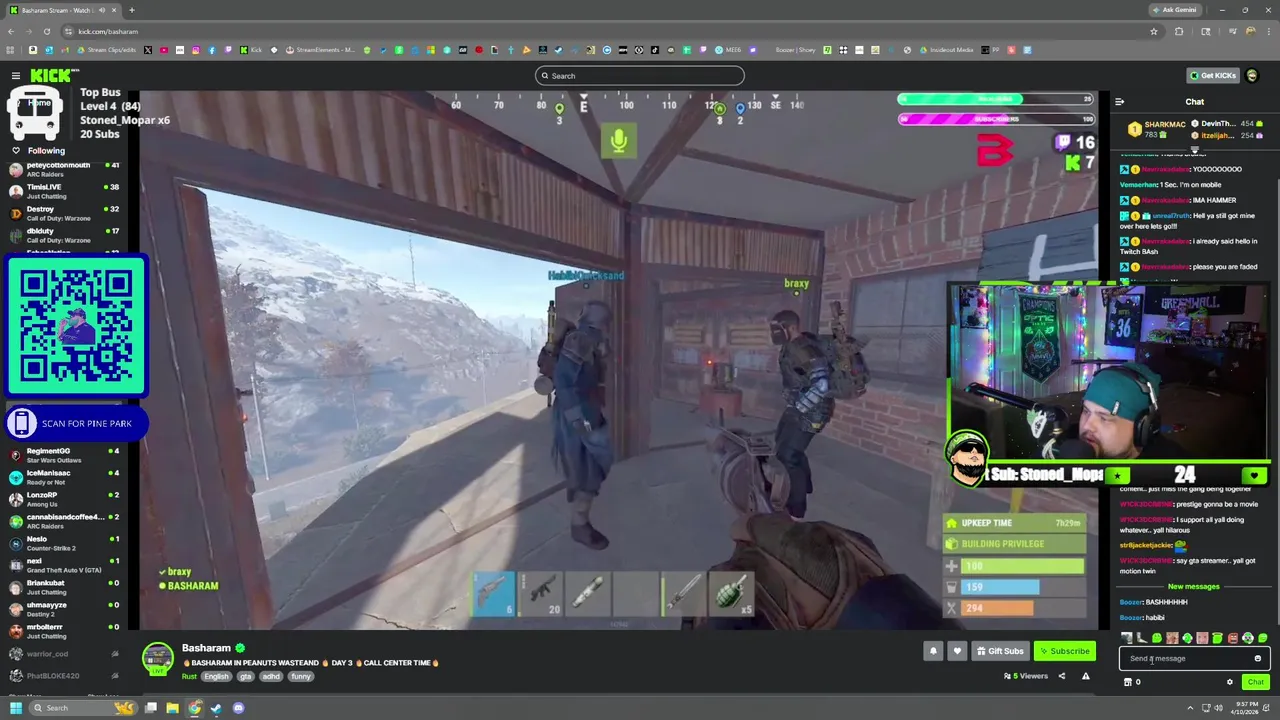Image resolution: width=1280 pixels, height=720 pixels.
Task: Click Ask Gemini button
Action: coord(1173,10)
